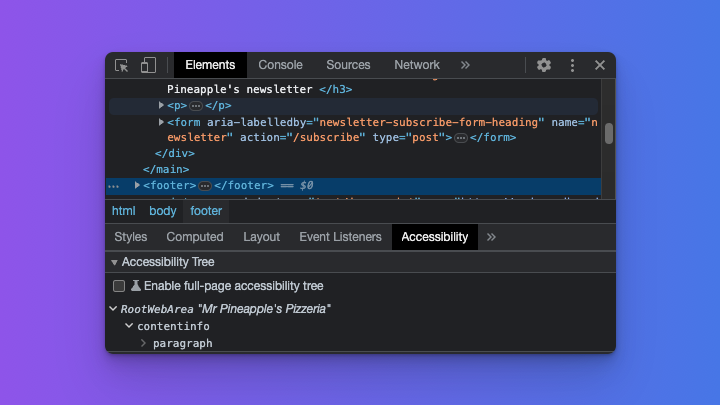Image resolution: width=720 pixels, height=405 pixels.
Task: Click the ellipsis beside the footer element
Action: pyautogui.click(x=204, y=186)
